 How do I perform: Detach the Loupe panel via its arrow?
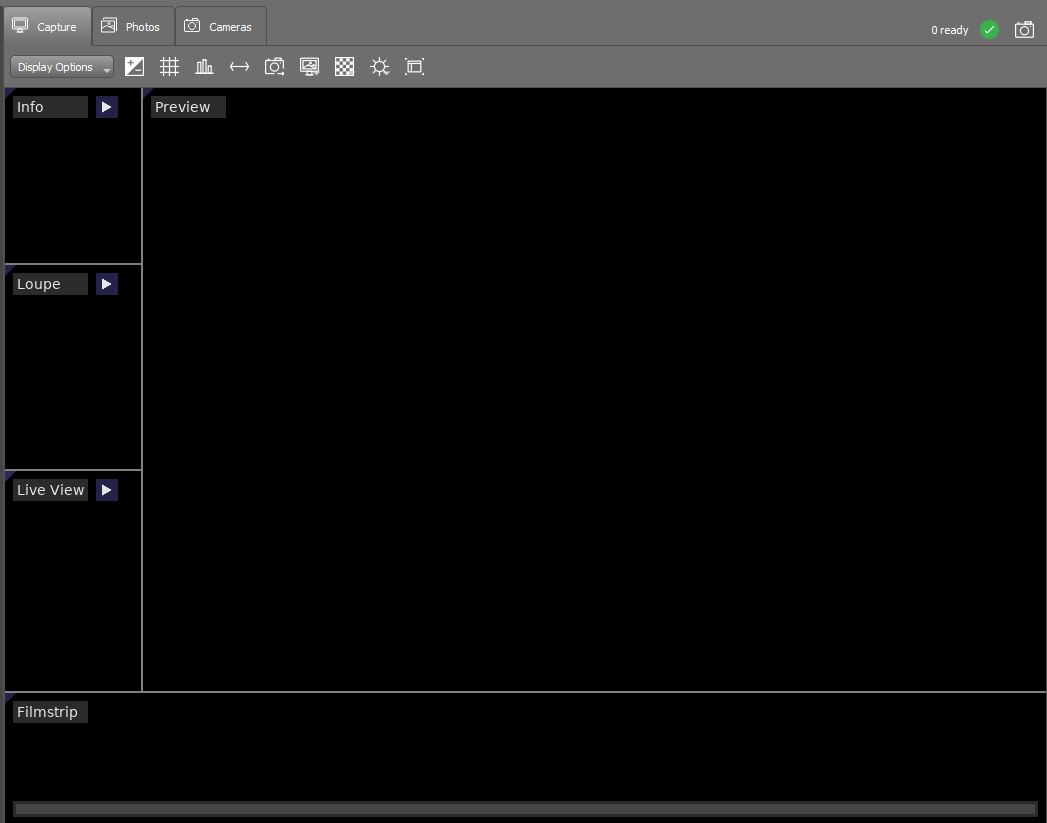(x=107, y=284)
